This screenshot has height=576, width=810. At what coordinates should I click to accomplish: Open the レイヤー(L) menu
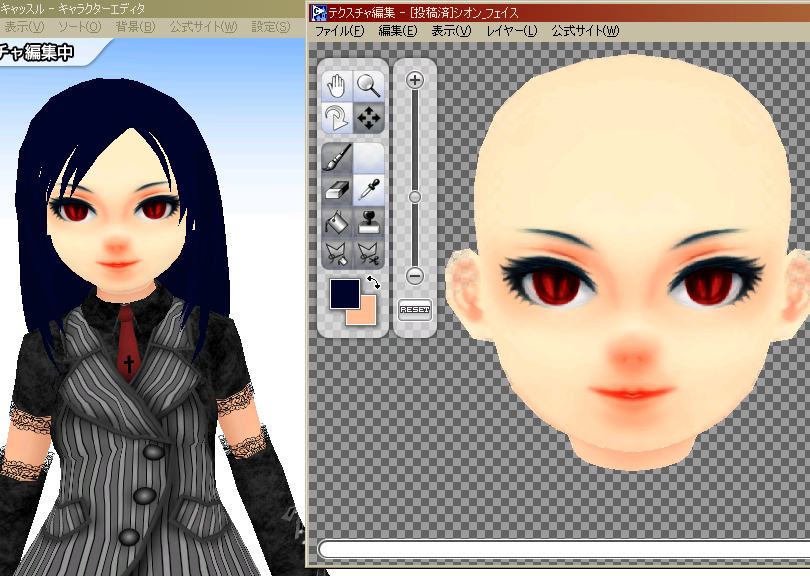pyautogui.click(x=511, y=32)
